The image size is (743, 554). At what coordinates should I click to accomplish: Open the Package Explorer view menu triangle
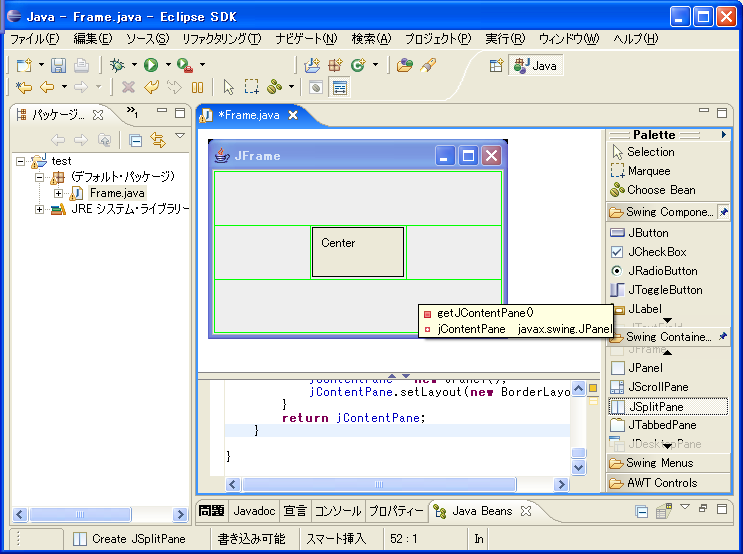pyautogui.click(x=180, y=136)
